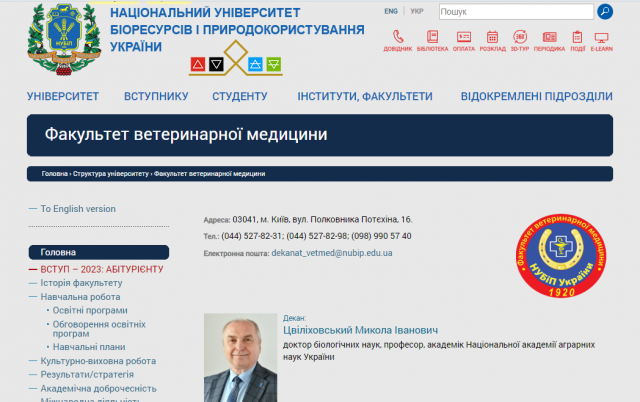Click the university name header title
The image size is (640, 402).
(237, 30)
